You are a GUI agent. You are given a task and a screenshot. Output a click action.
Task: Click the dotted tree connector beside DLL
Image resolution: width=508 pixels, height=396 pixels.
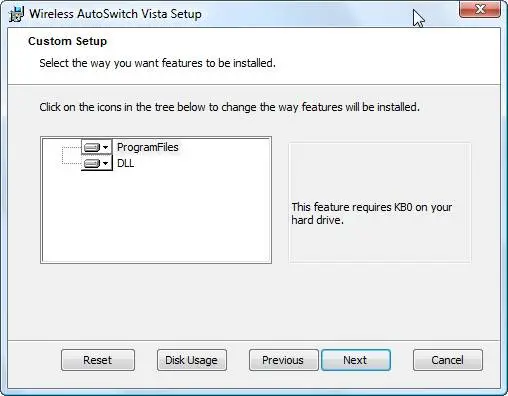(71, 163)
